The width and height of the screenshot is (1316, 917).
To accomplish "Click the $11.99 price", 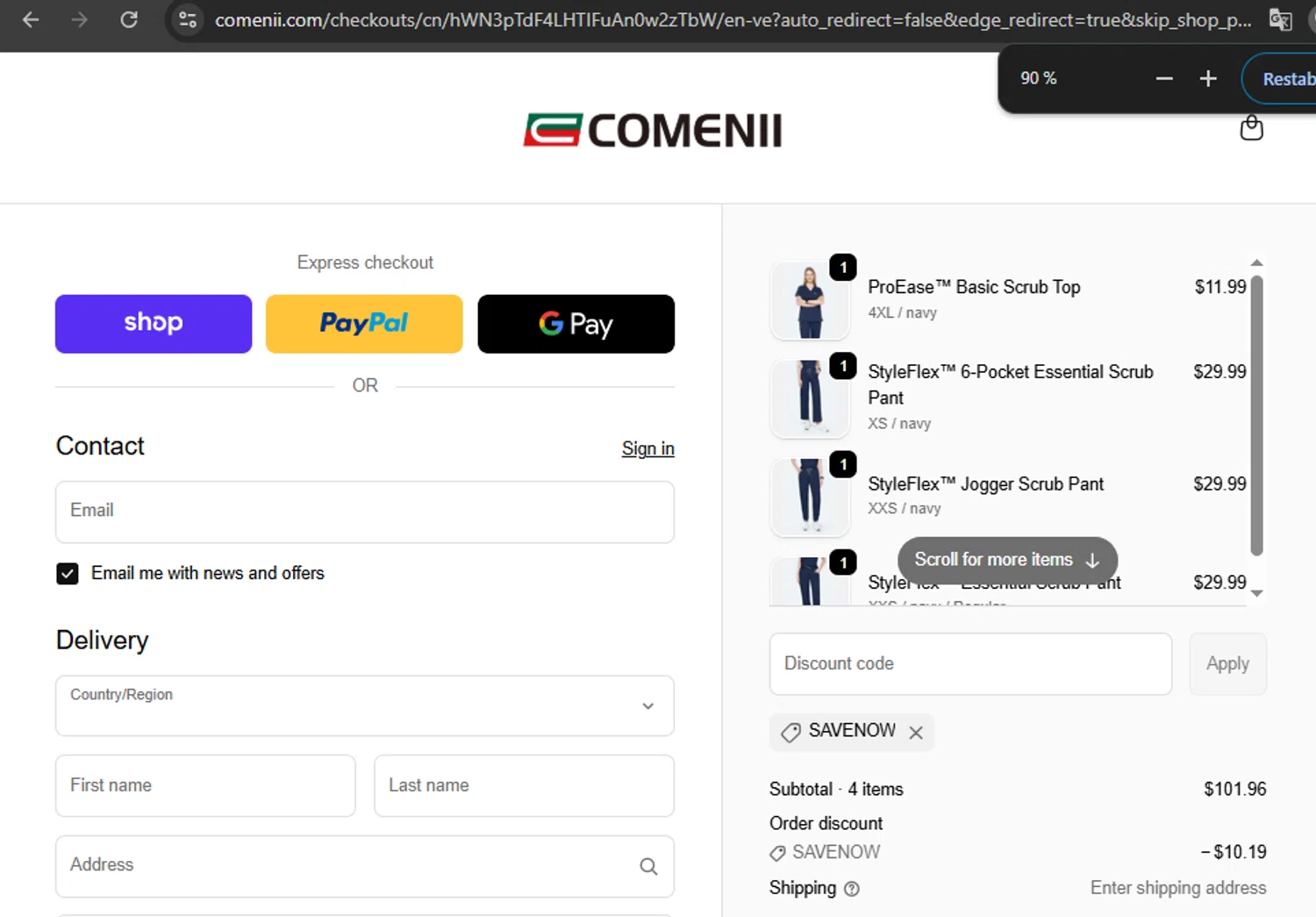I will coord(1220,287).
